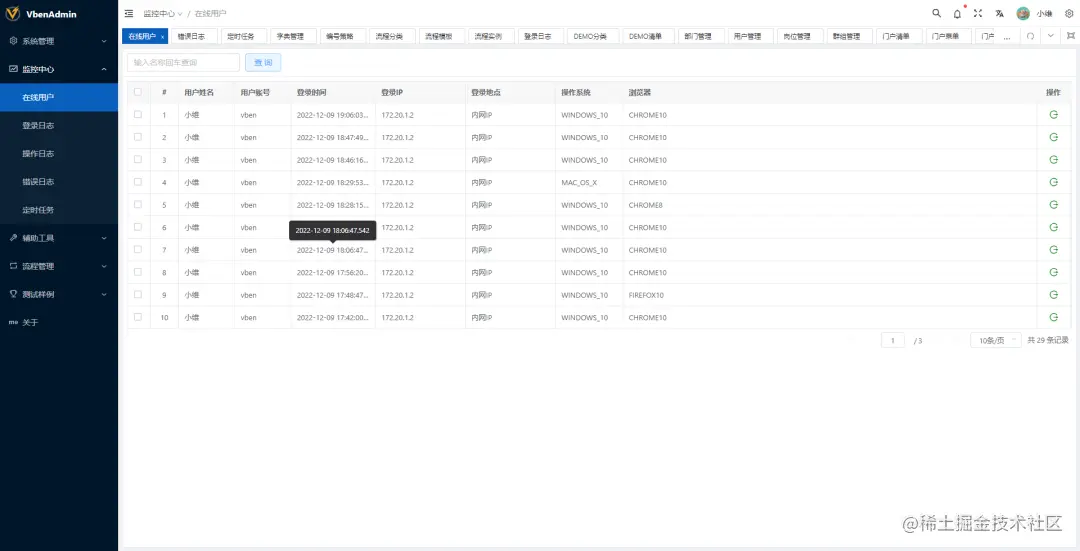This screenshot has height=551, width=1080.
Task: Collapse the 监控中心 sidebar menu
Action: (59, 69)
